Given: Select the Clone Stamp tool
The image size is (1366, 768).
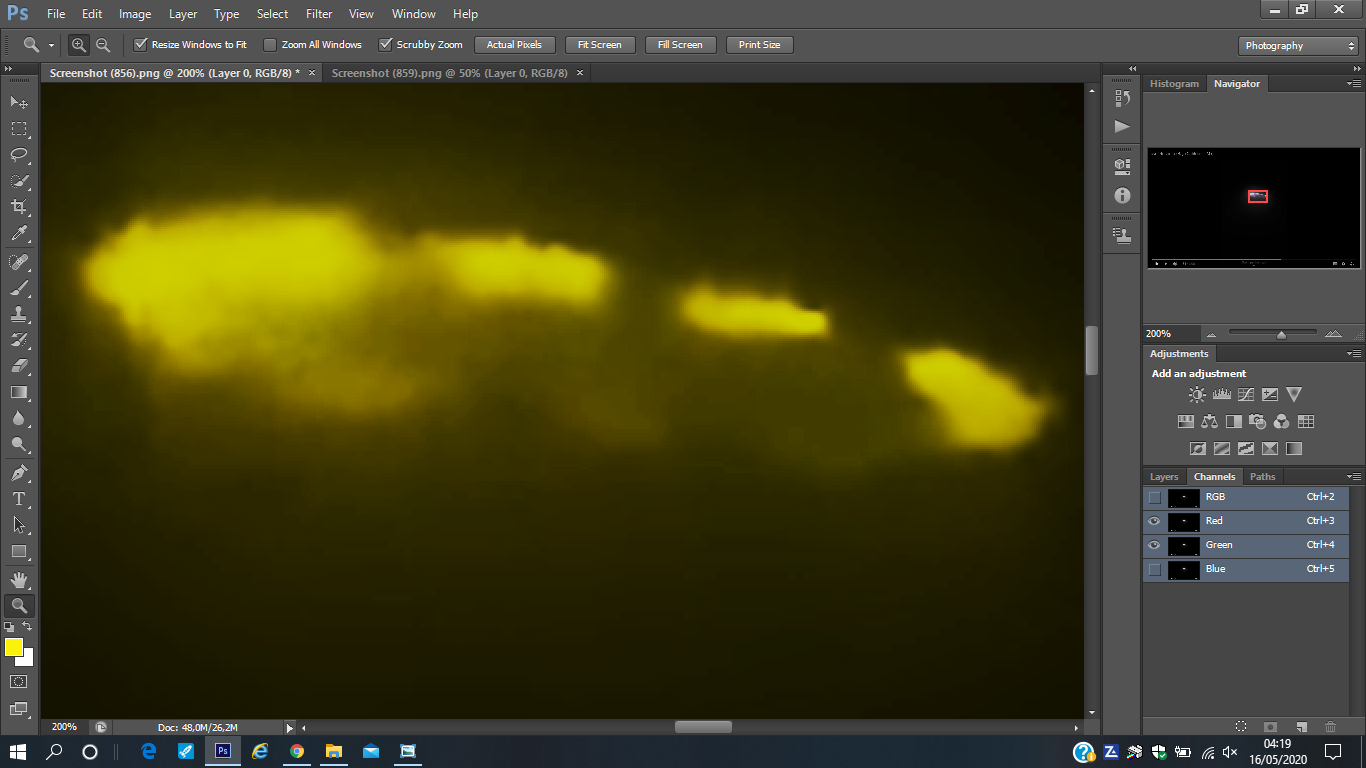Looking at the screenshot, I should [x=19, y=313].
